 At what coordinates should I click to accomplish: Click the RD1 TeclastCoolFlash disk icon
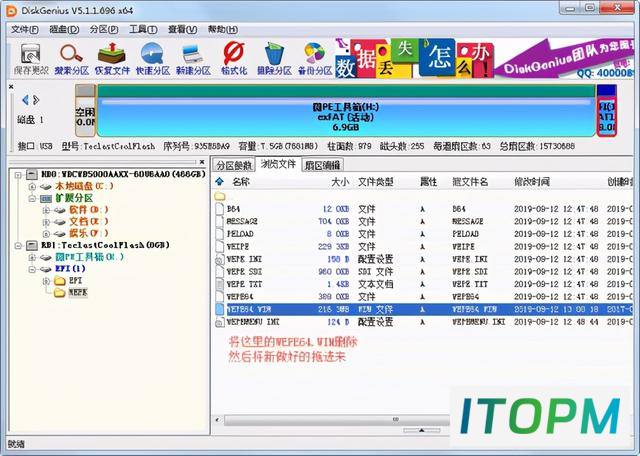pos(32,245)
